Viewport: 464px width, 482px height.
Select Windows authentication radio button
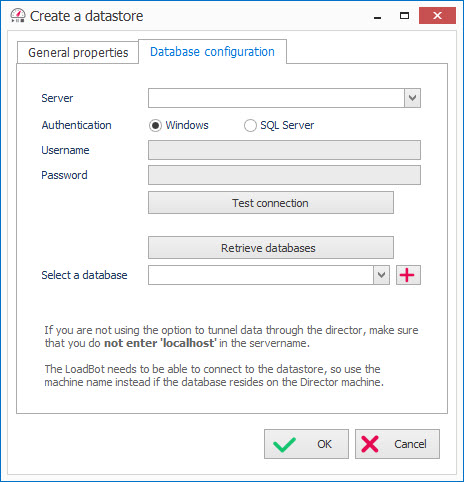tap(155, 126)
